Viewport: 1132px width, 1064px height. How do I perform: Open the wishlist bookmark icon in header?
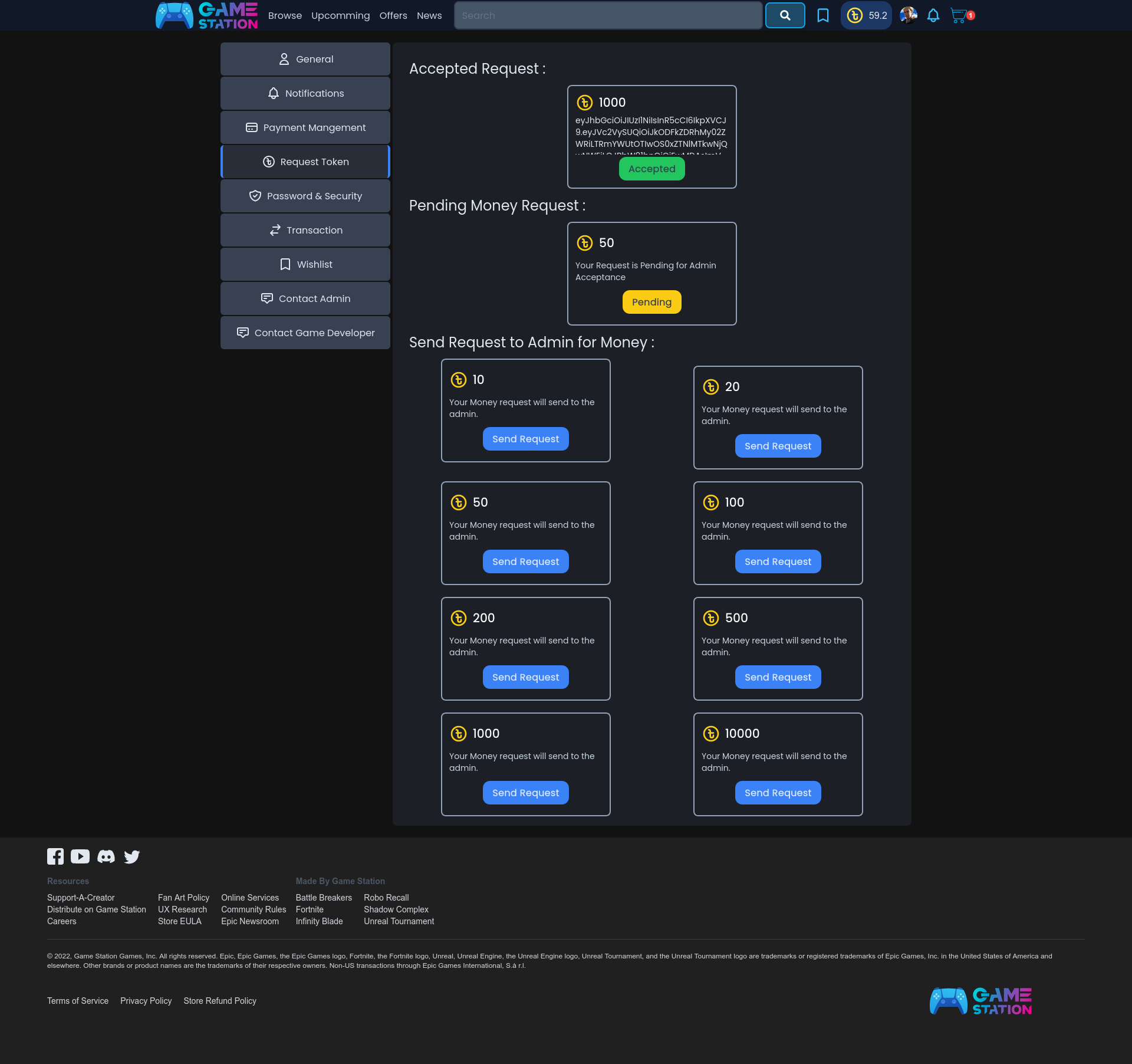click(822, 15)
